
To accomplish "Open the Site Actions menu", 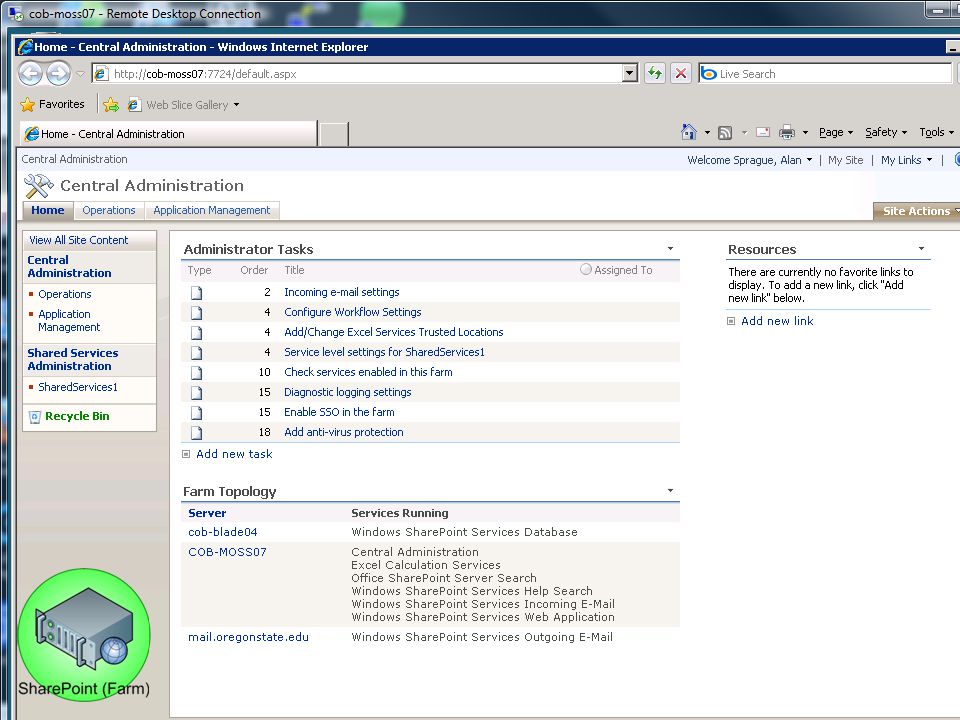I will 917,211.
